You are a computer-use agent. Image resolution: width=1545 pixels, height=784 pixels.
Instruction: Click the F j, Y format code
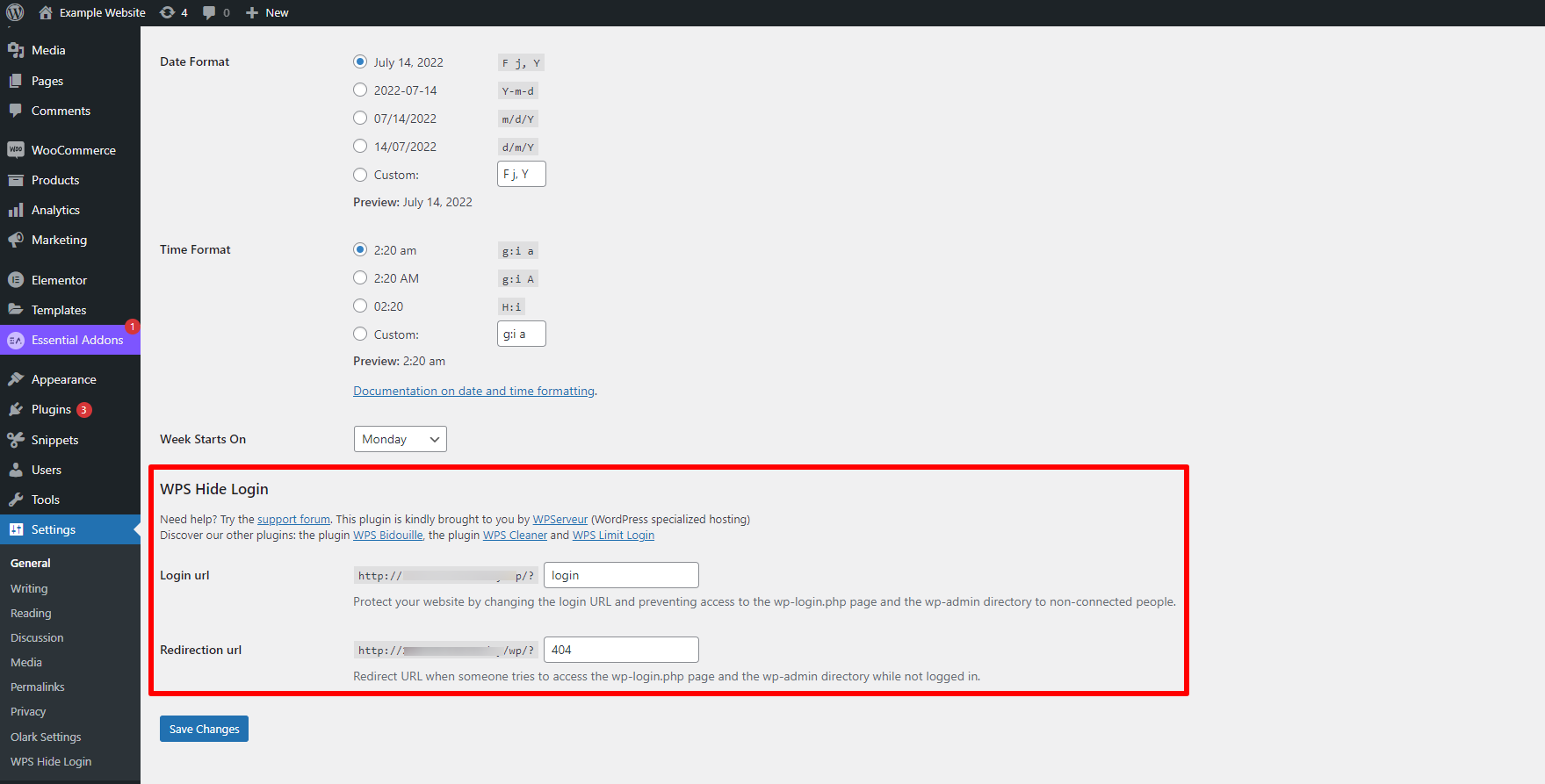(x=521, y=62)
